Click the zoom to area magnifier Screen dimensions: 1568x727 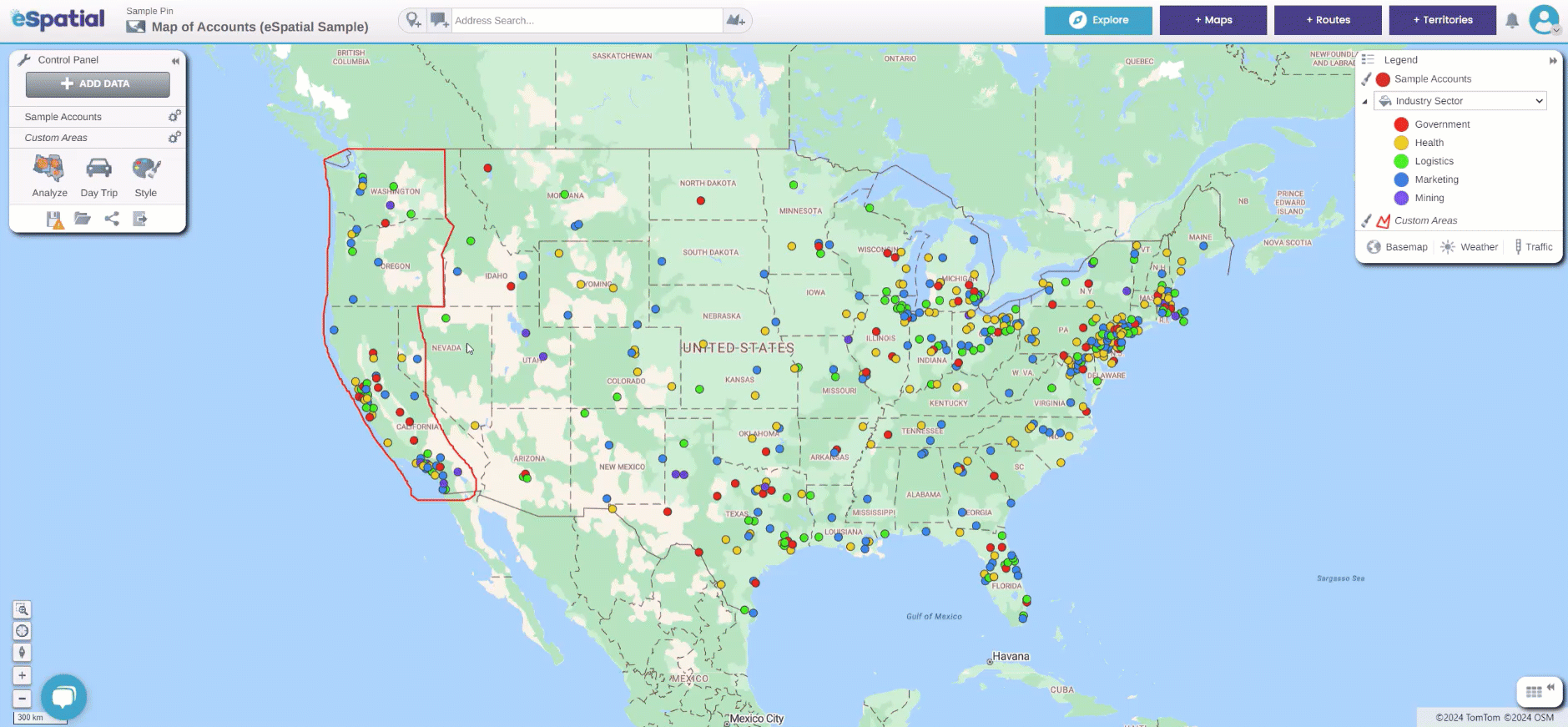[23, 609]
